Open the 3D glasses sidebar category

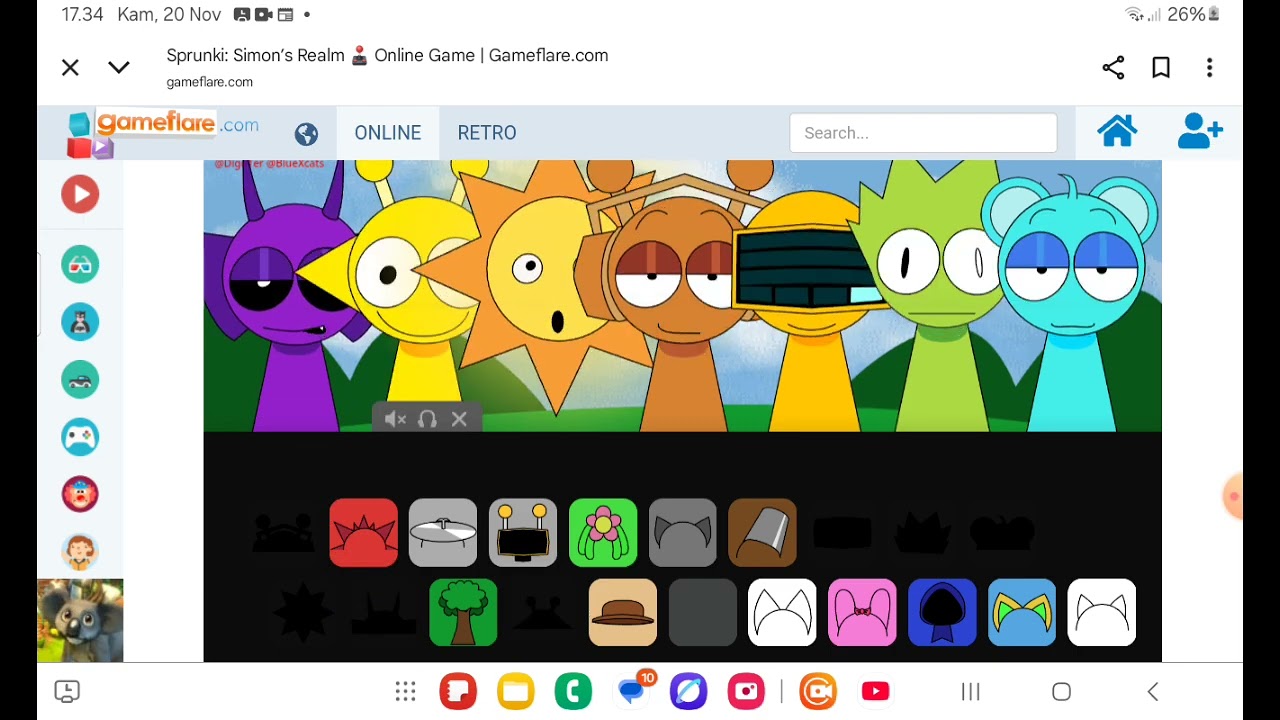click(80, 264)
